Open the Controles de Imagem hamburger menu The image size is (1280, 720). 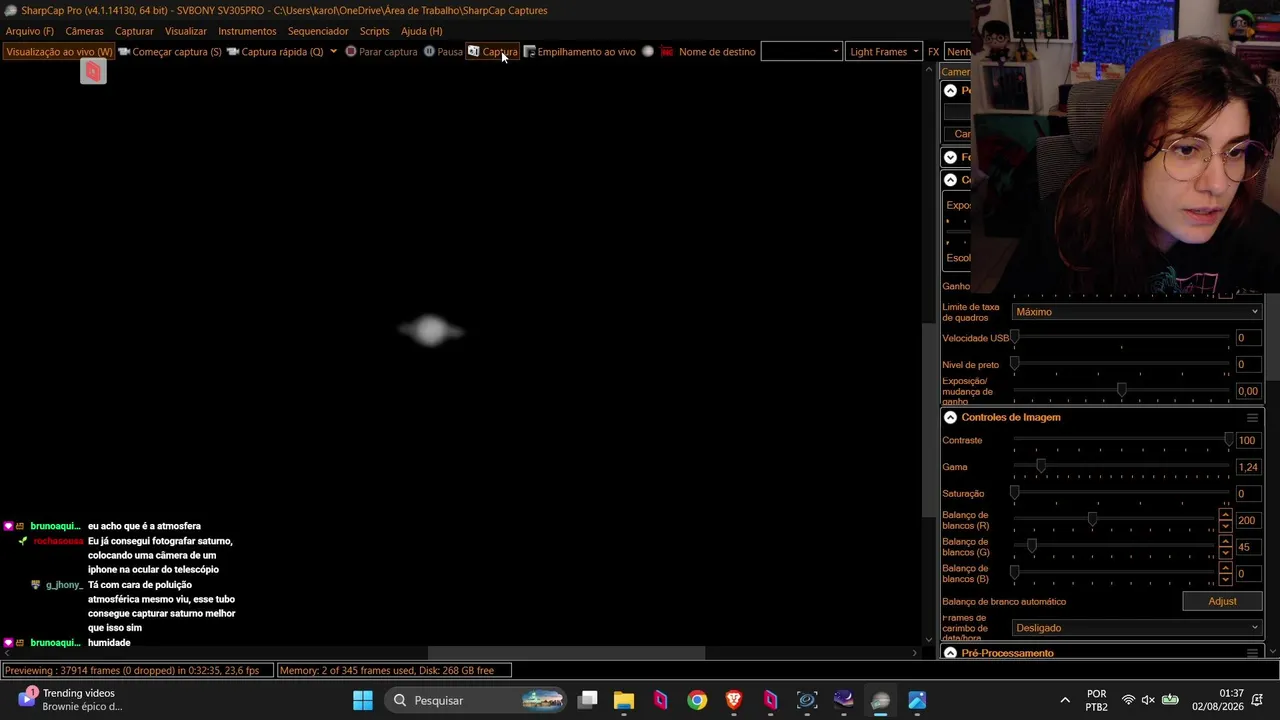pyautogui.click(x=1252, y=417)
